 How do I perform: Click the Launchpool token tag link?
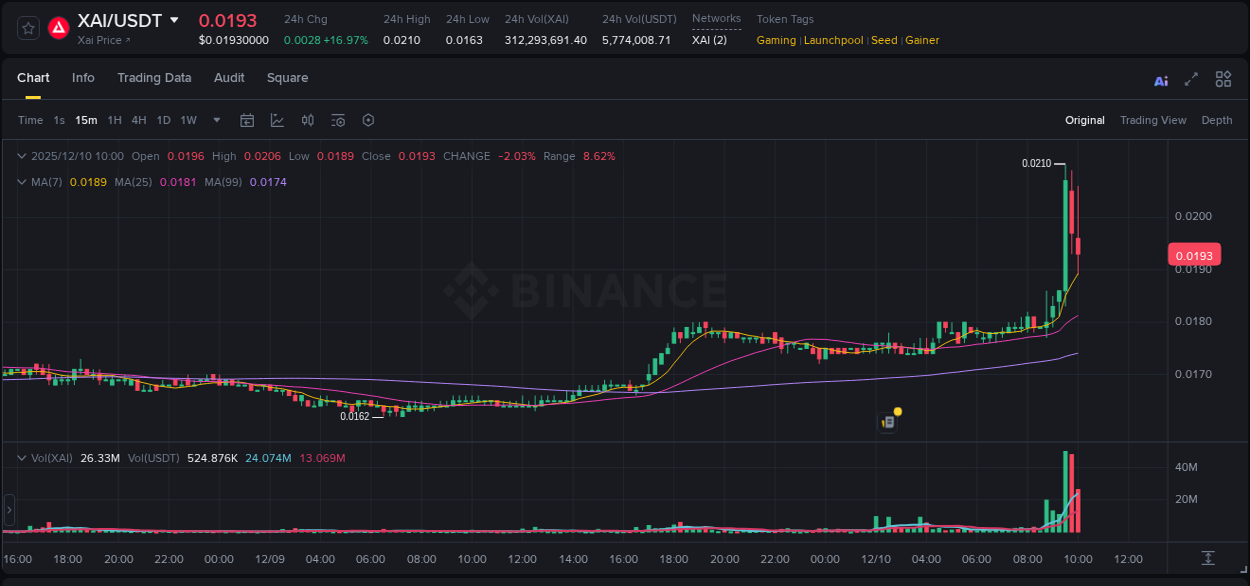click(833, 40)
